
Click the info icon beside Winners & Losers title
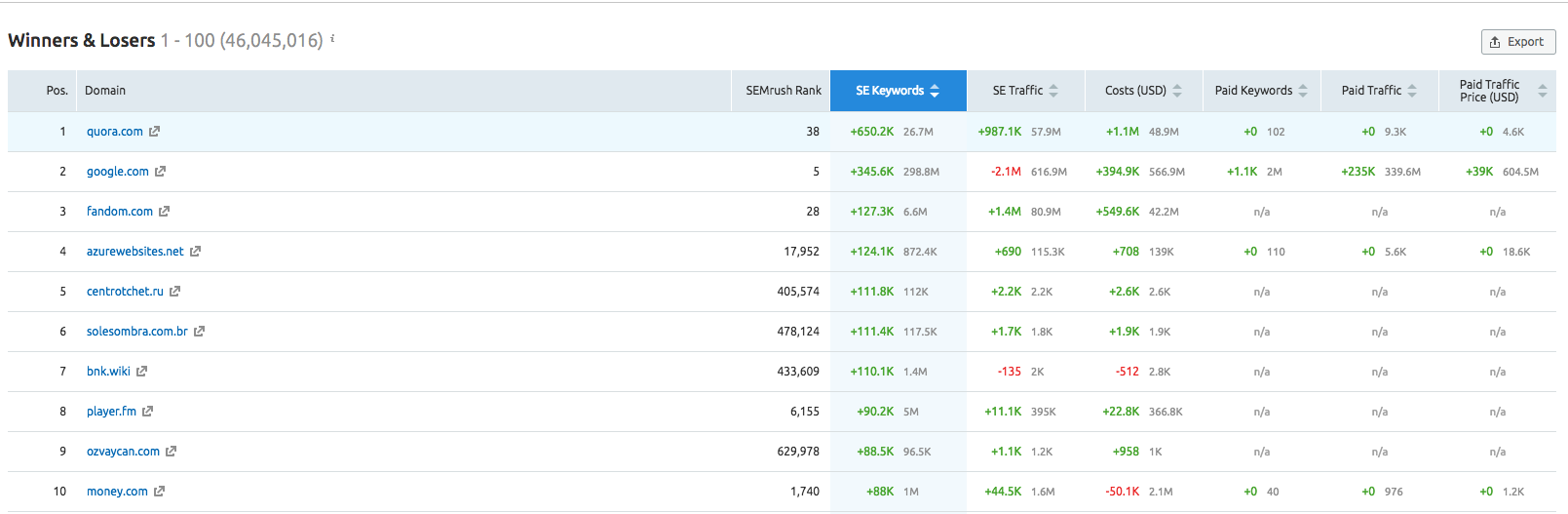[332, 39]
